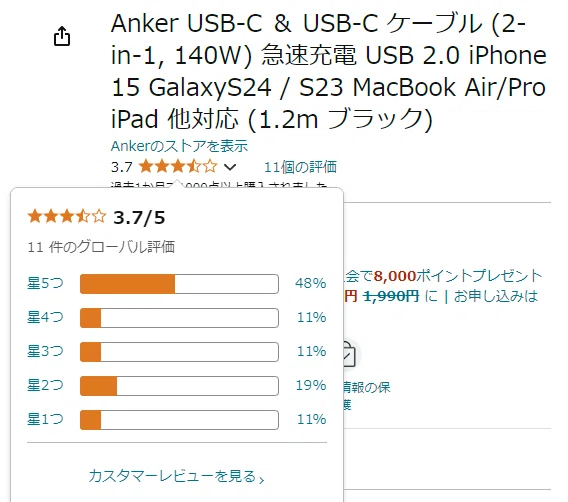Viewport: 568px width, 502px height.
Task: Select the 星4つ rating filter label
Action: [x=45, y=317]
